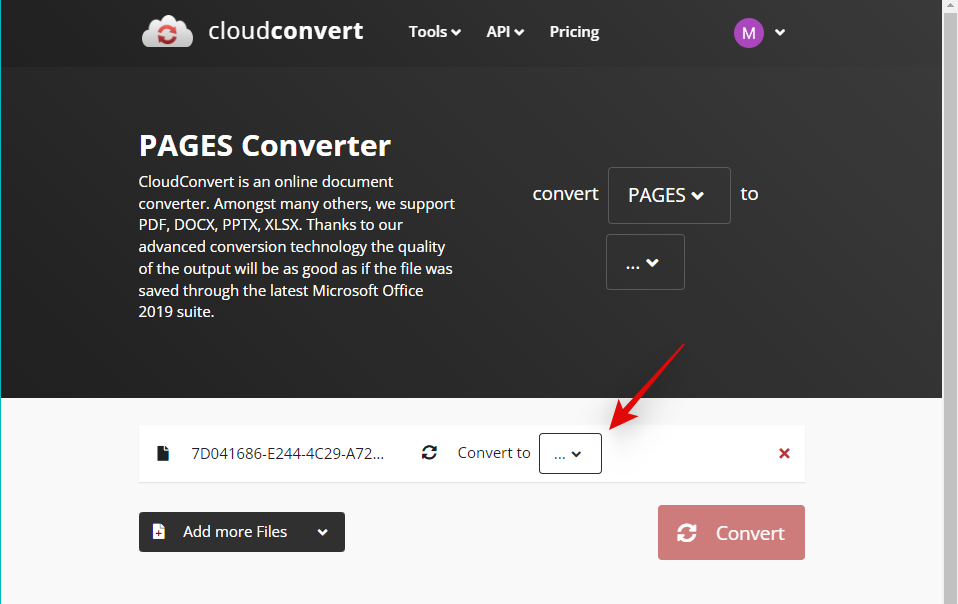The height and width of the screenshot is (604, 958).
Task: Expand the Add more Files dropdown arrow
Action: click(x=322, y=531)
